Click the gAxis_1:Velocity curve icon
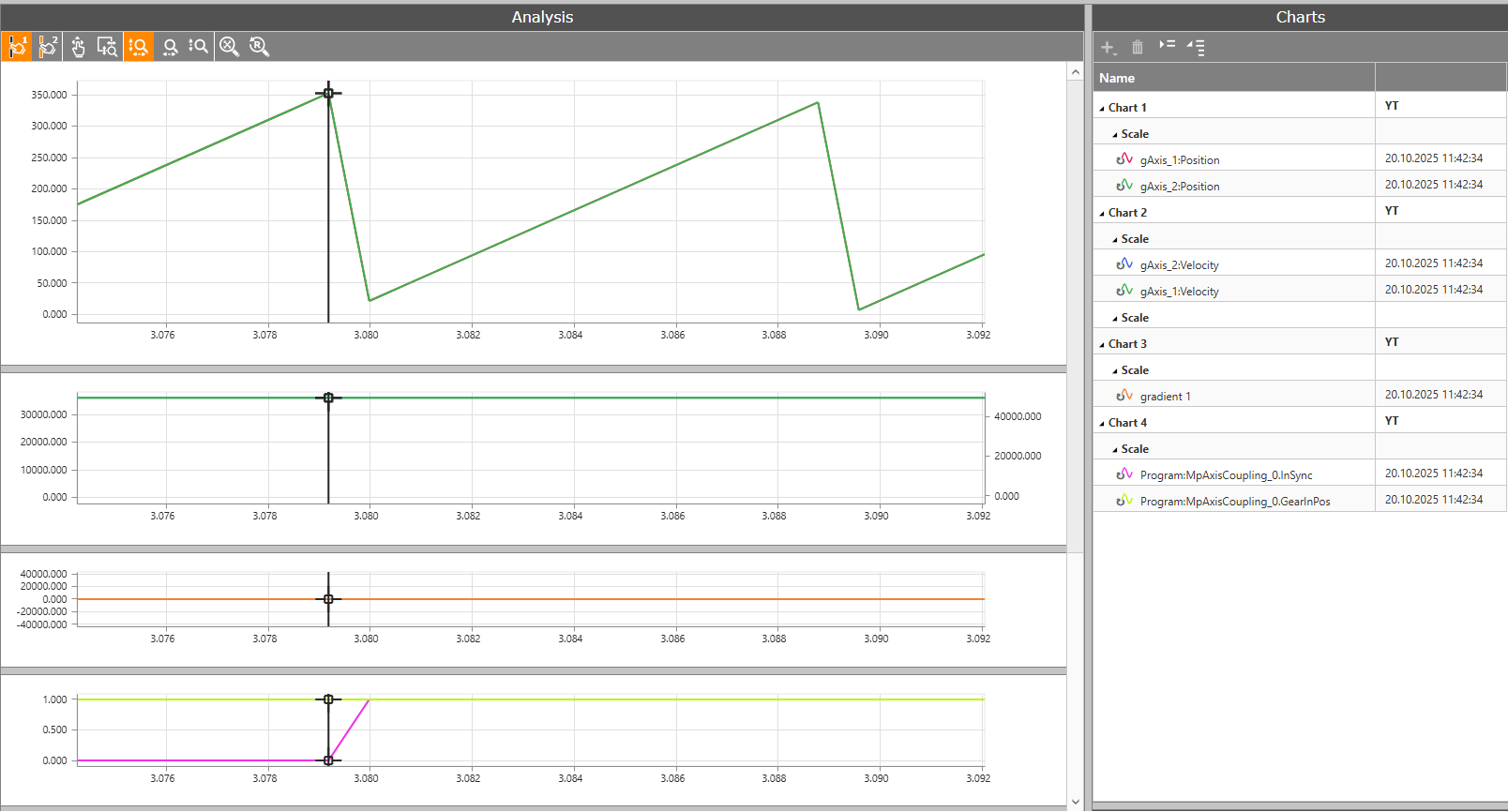Image resolution: width=1508 pixels, height=812 pixels. click(x=1124, y=290)
